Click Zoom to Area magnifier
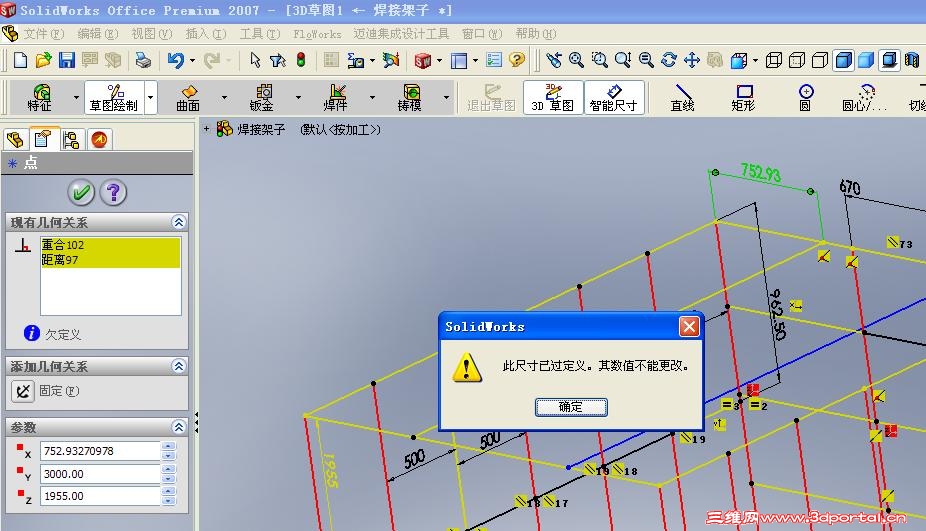 599,60
